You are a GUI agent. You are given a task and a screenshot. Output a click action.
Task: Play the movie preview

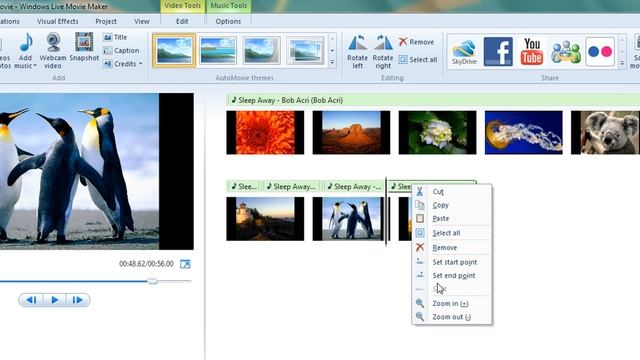click(54, 300)
